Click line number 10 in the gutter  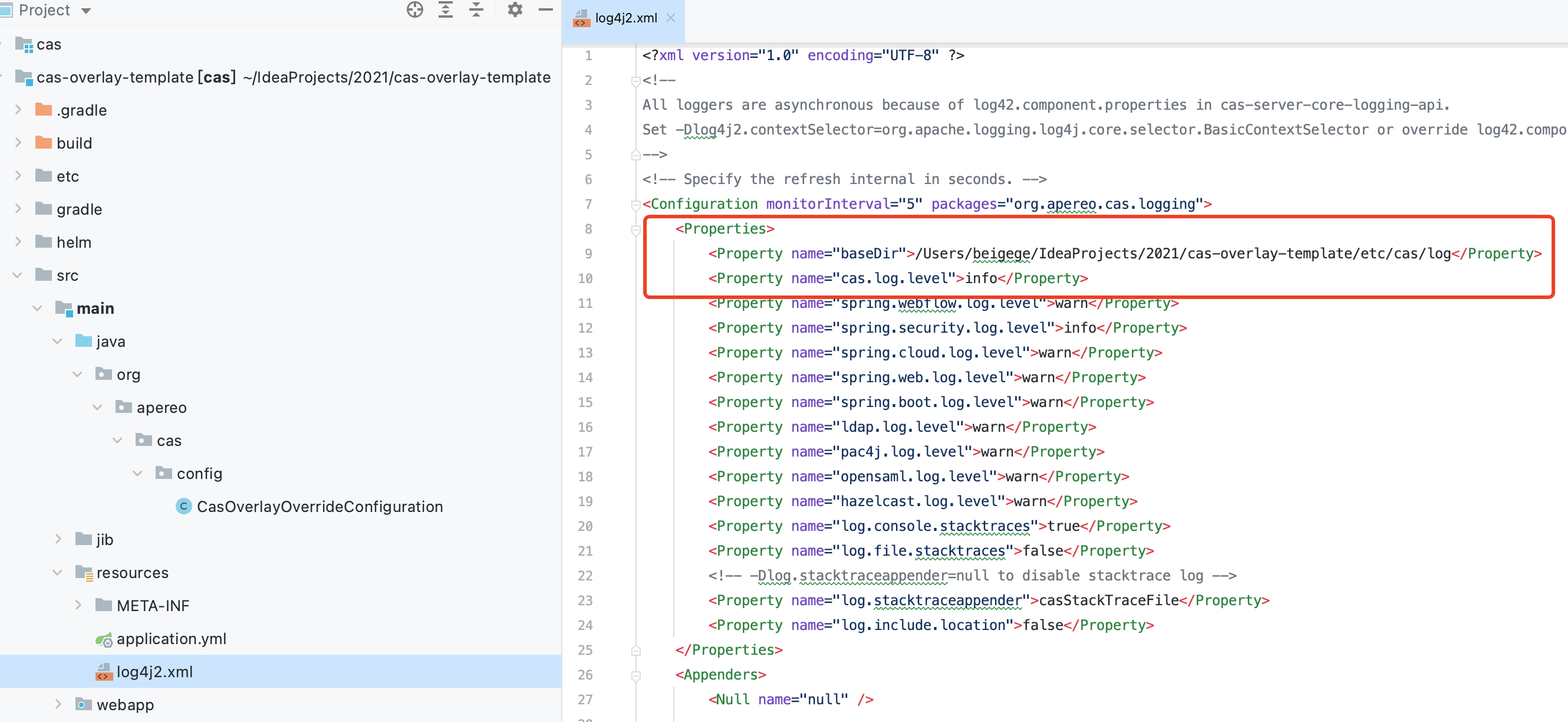click(x=585, y=278)
